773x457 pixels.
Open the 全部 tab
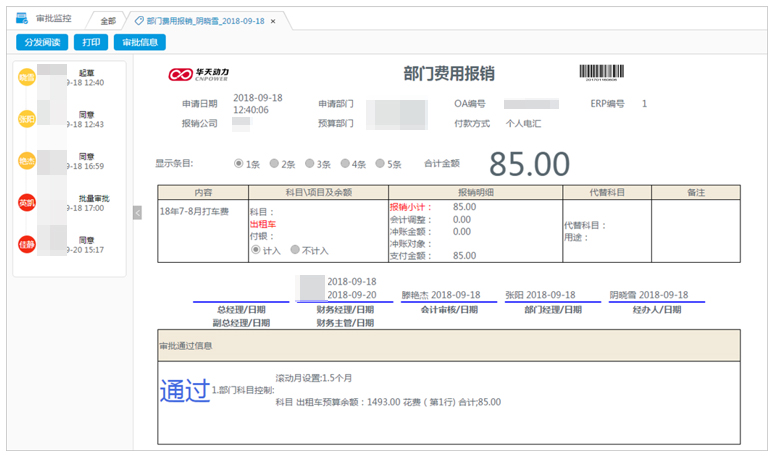[108, 21]
